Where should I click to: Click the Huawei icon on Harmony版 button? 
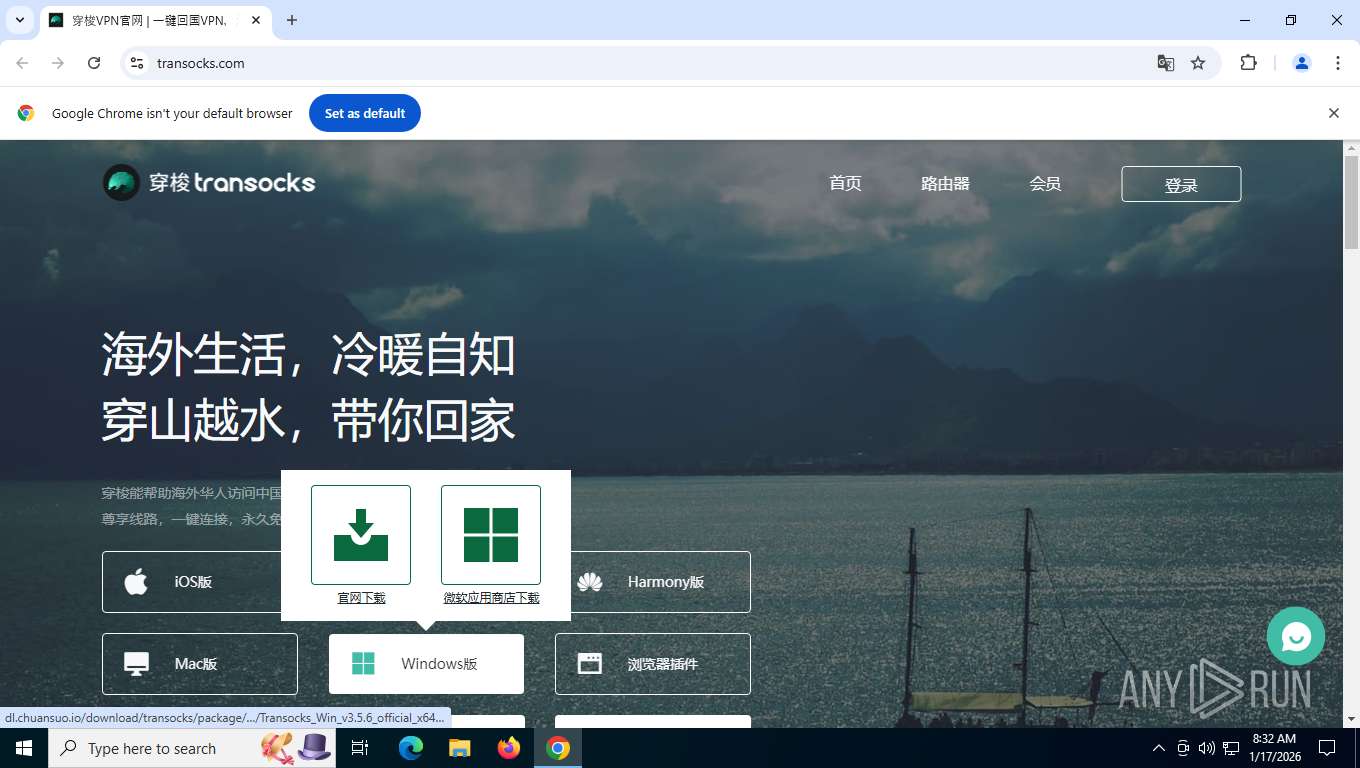point(590,582)
